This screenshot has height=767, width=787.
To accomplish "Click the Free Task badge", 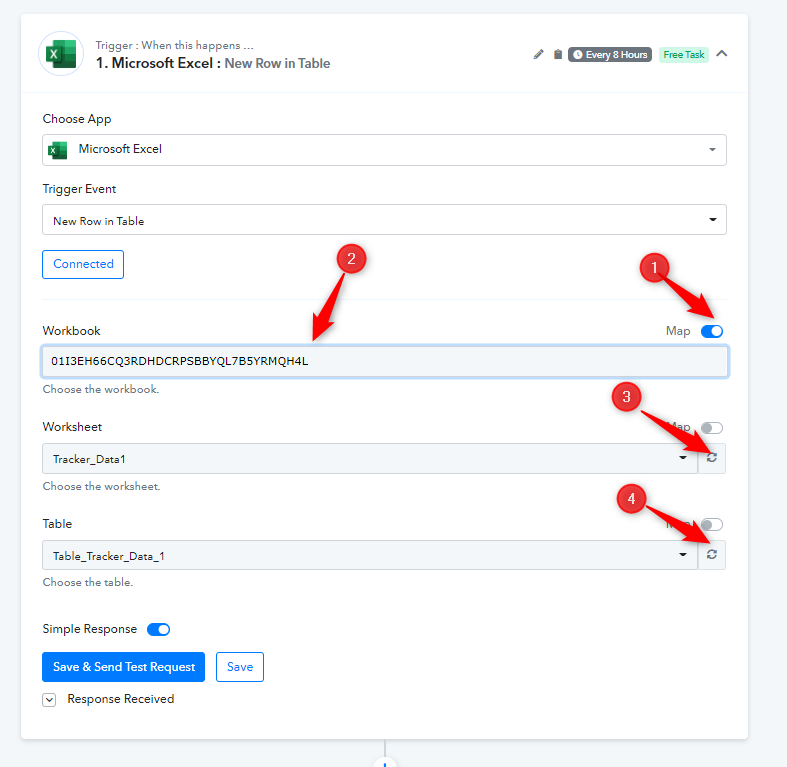I will pos(684,55).
